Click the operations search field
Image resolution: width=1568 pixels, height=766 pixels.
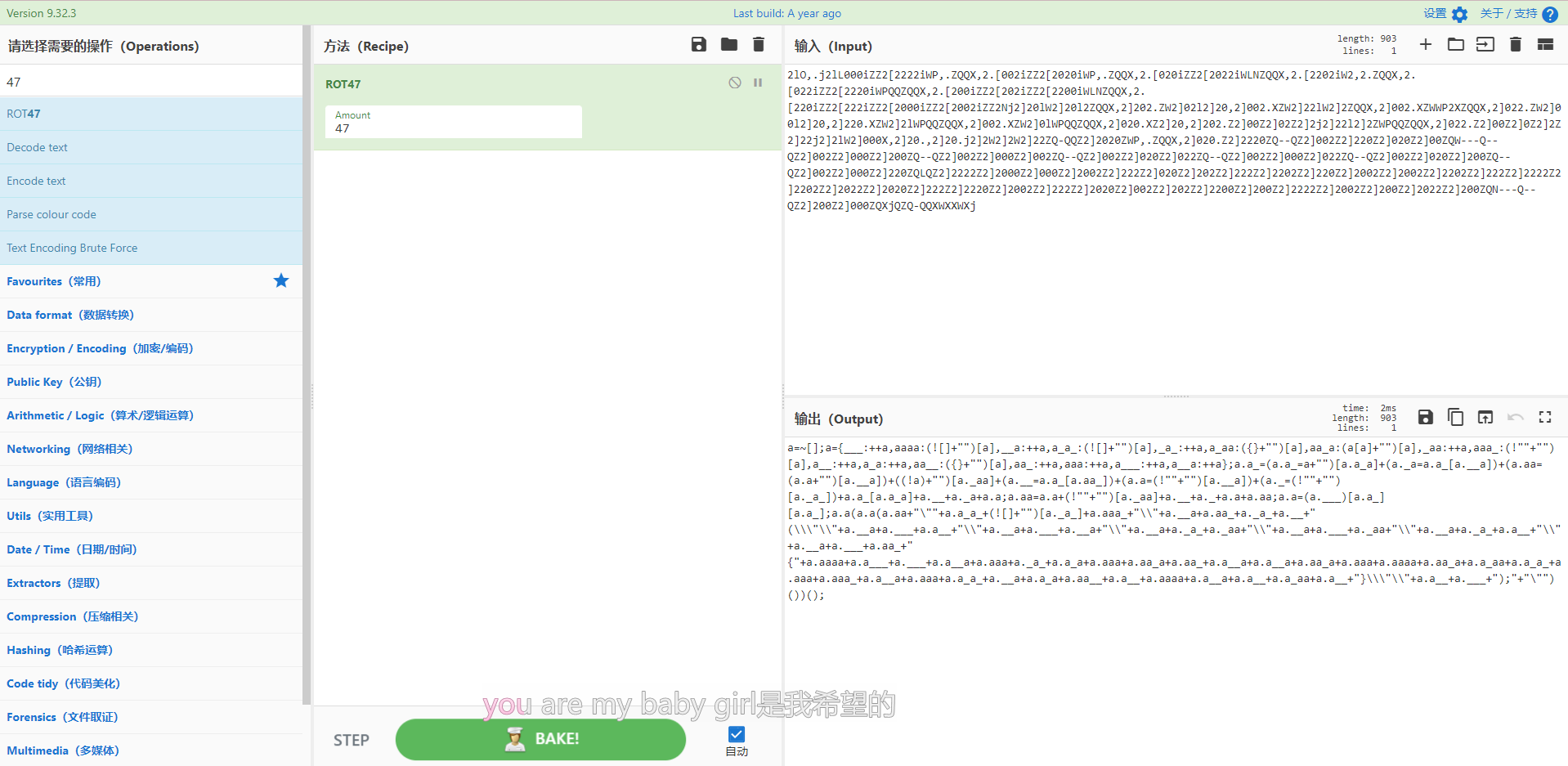151,82
